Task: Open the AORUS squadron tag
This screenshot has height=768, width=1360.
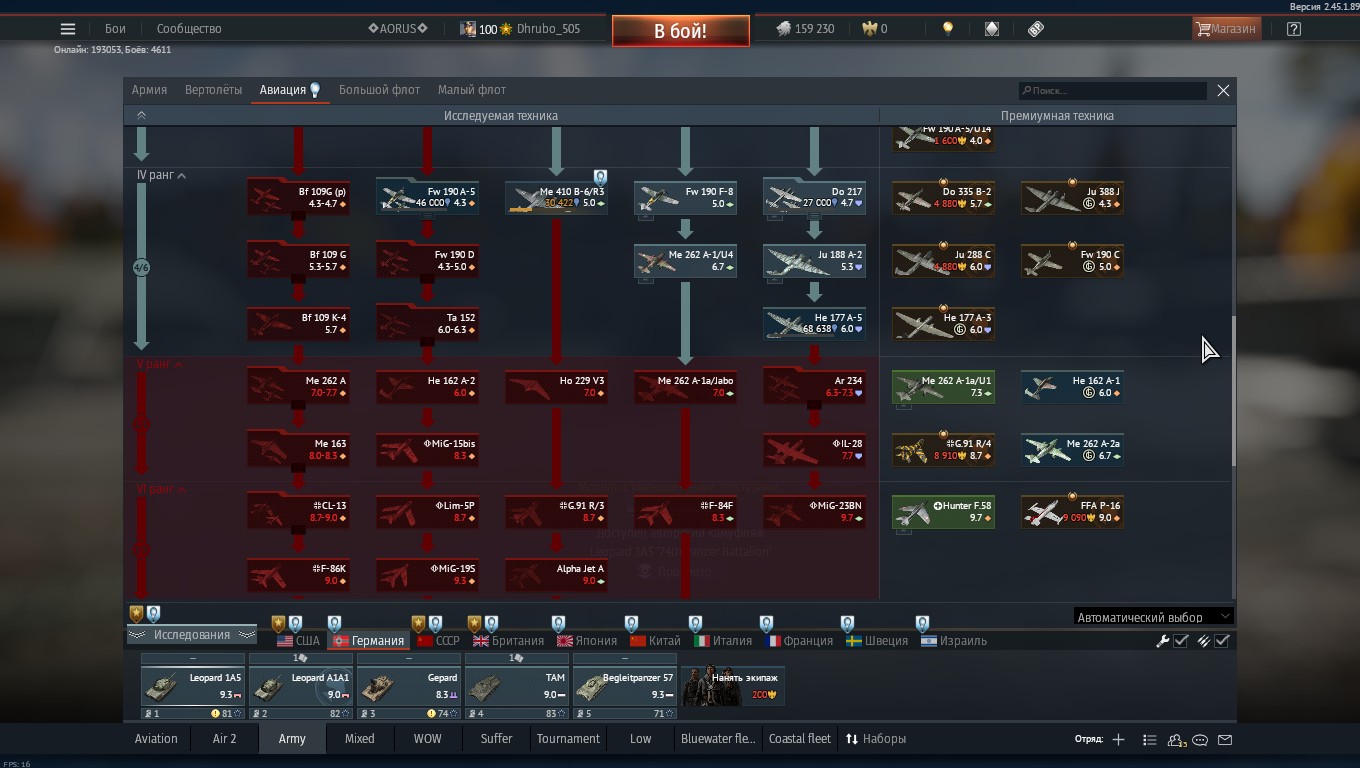Action: click(x=398, y=29)
